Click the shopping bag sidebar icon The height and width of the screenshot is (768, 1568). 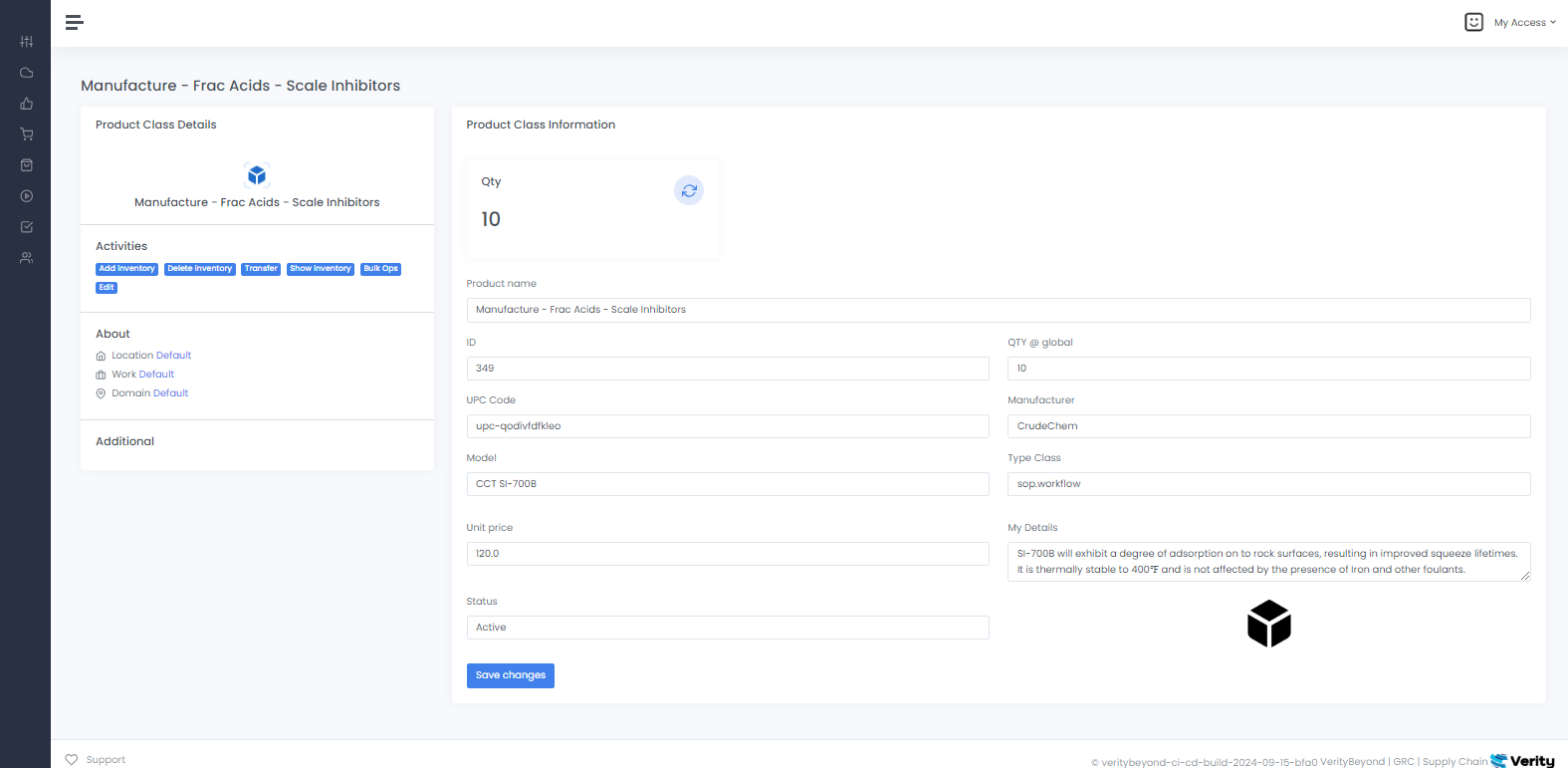pos(27,165)
